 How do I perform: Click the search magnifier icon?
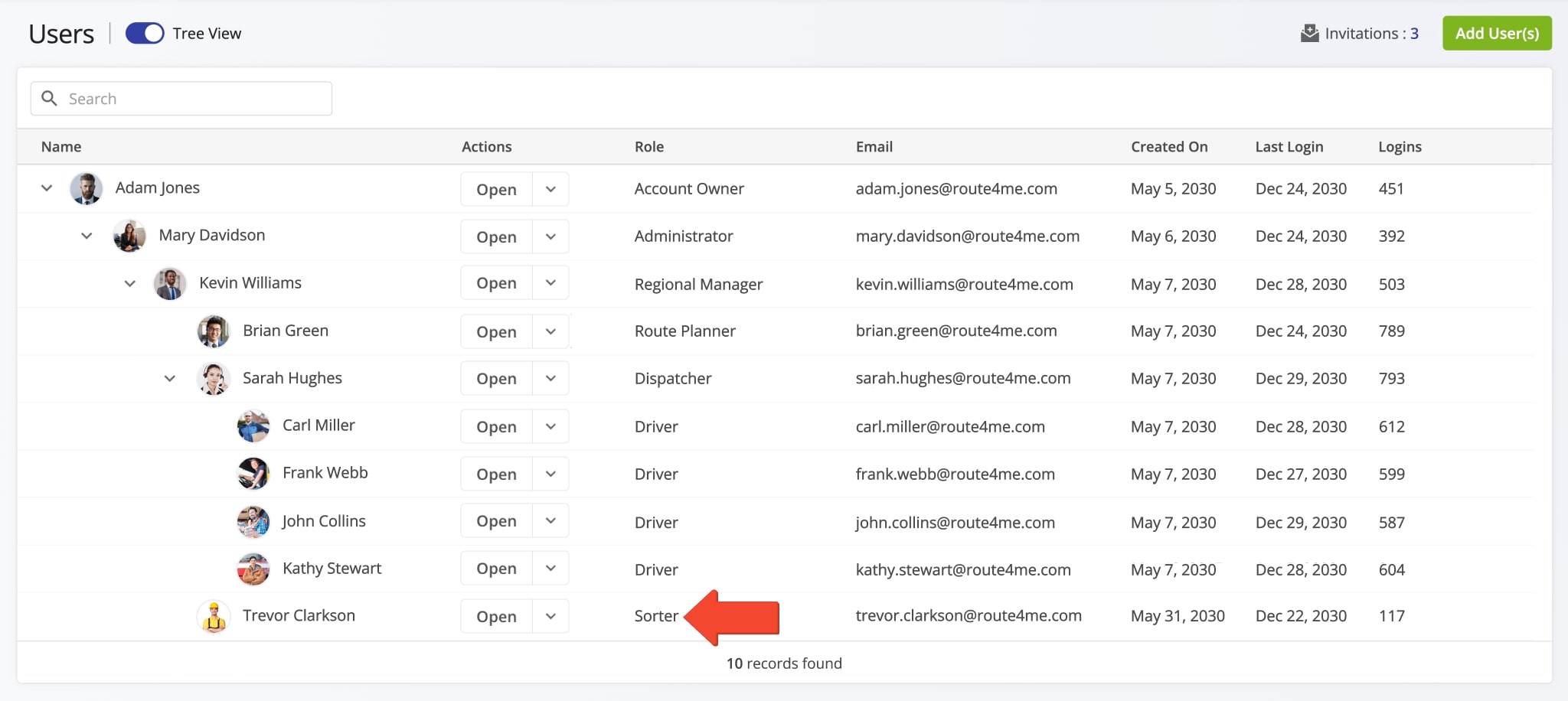tap(50, 99)
